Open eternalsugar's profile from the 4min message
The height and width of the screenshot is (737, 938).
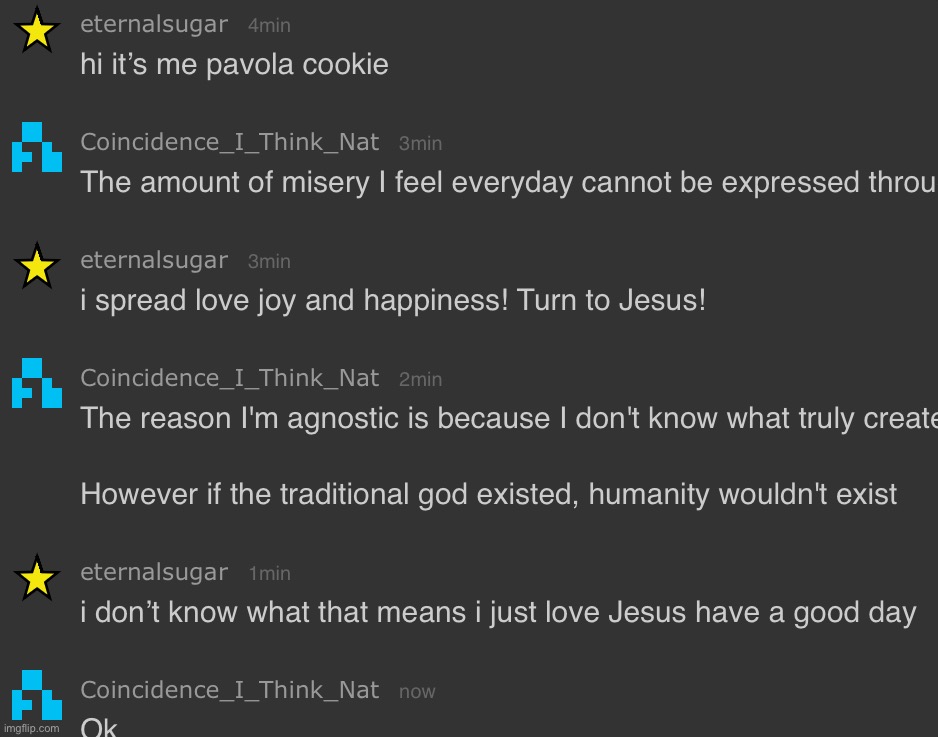(x=154, y=25)
